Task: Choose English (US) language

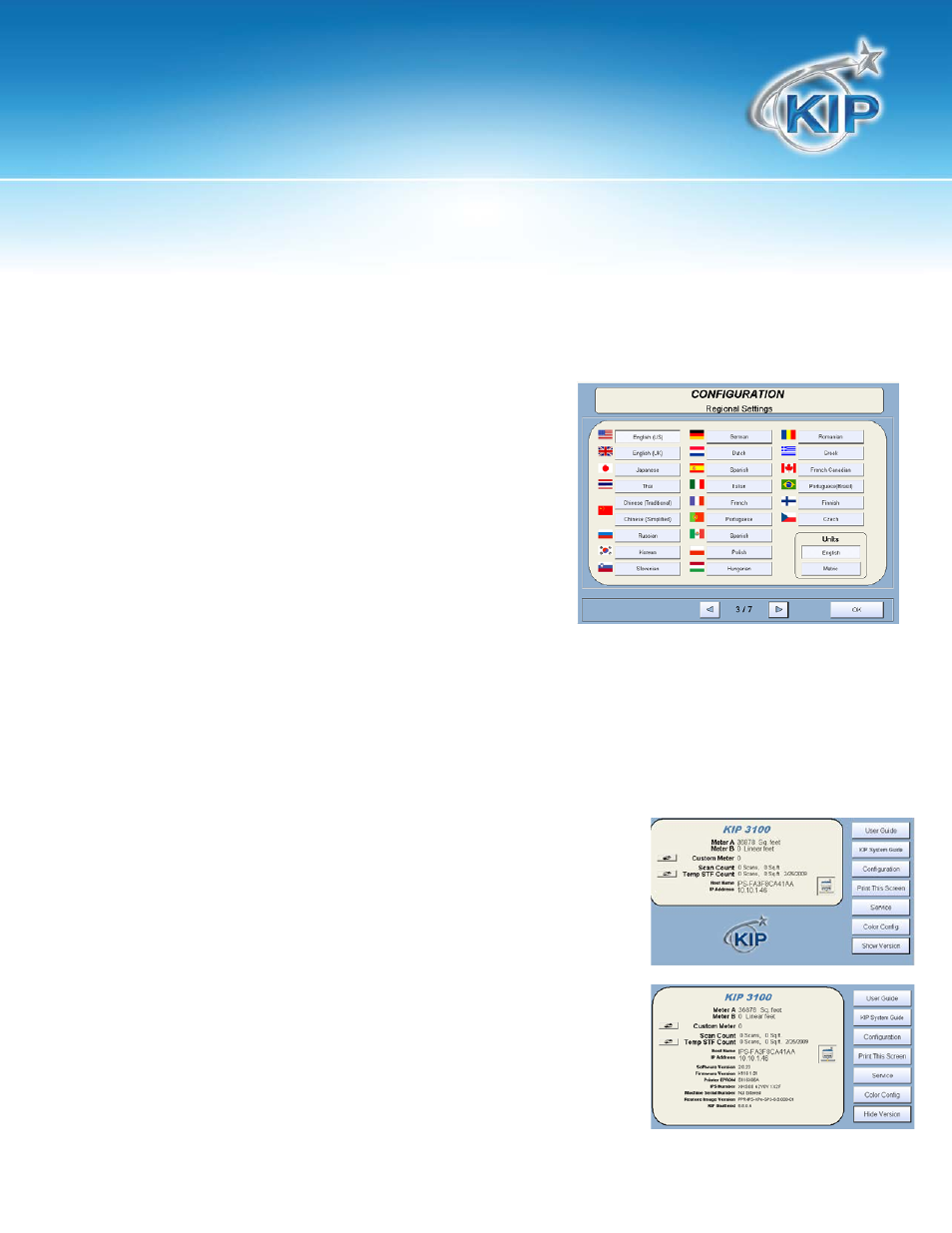Action: [x=648, y=436]
